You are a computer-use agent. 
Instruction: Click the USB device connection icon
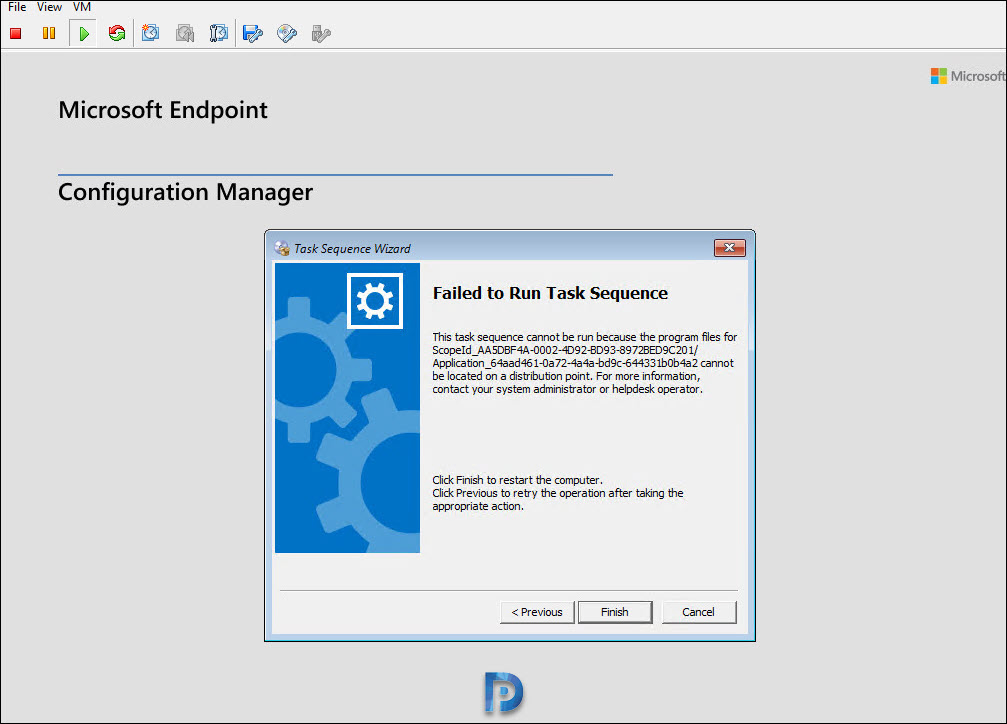321,33
